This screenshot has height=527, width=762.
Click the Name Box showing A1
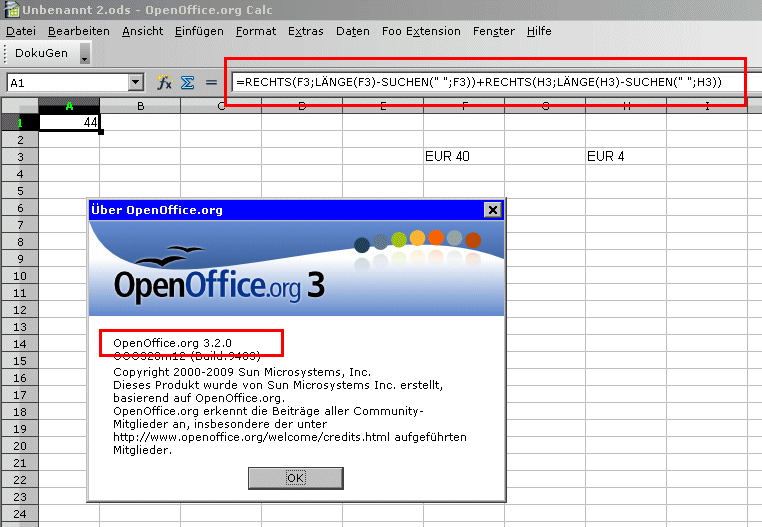66,83
